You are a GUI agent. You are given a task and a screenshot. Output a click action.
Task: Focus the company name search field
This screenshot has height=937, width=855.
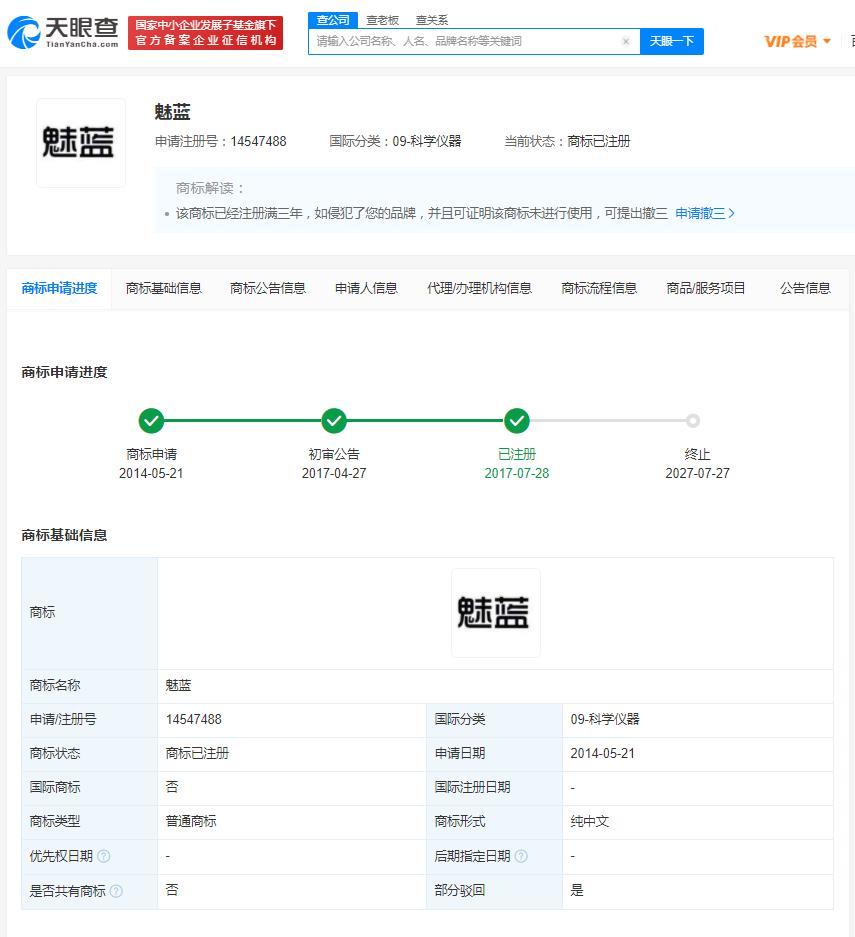point(465,41)
